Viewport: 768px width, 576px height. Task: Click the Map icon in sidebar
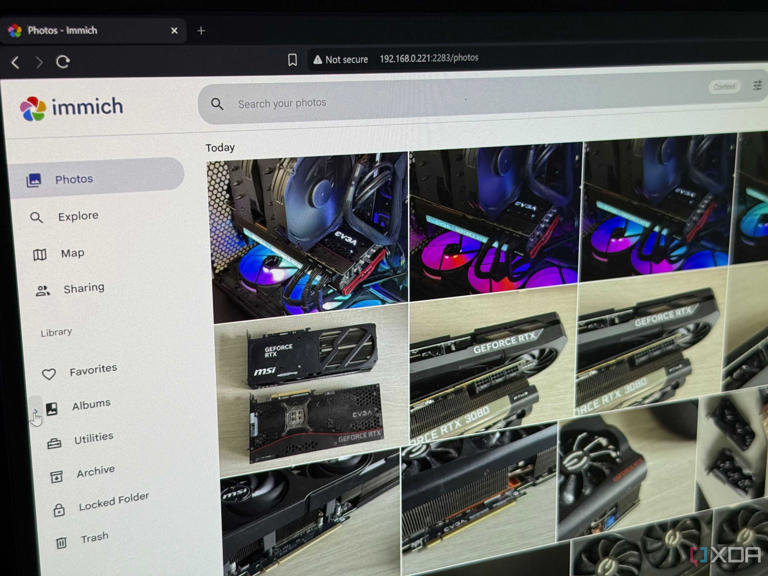pos(40,255)
